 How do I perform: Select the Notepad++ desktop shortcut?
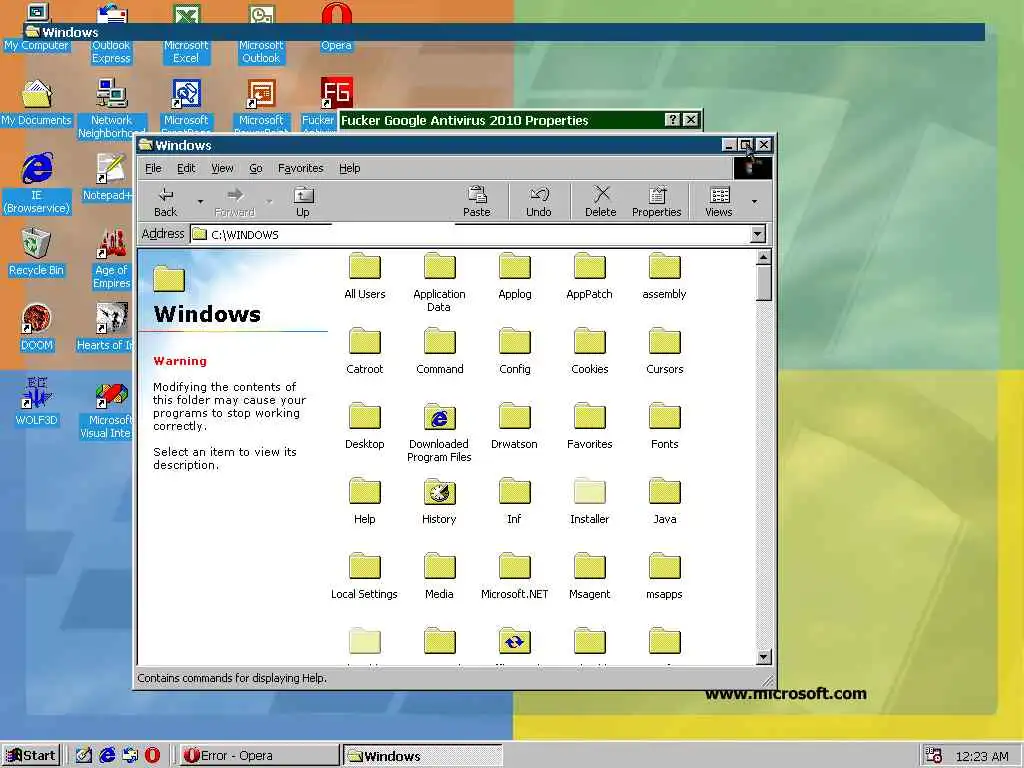point(111,176)
